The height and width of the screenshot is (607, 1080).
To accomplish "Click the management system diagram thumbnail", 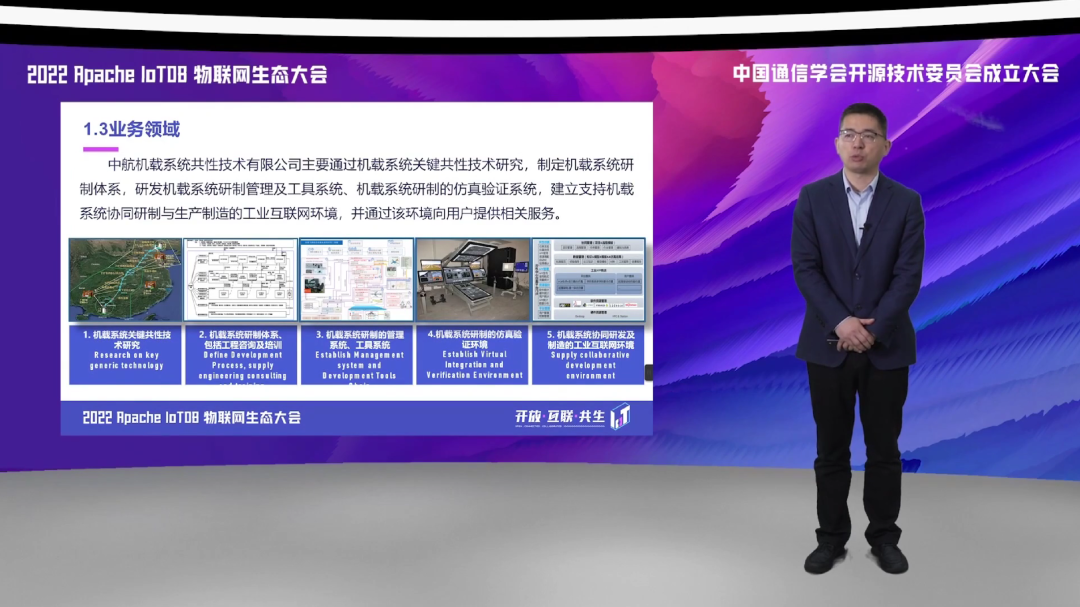I will click(x=357, y=280).
